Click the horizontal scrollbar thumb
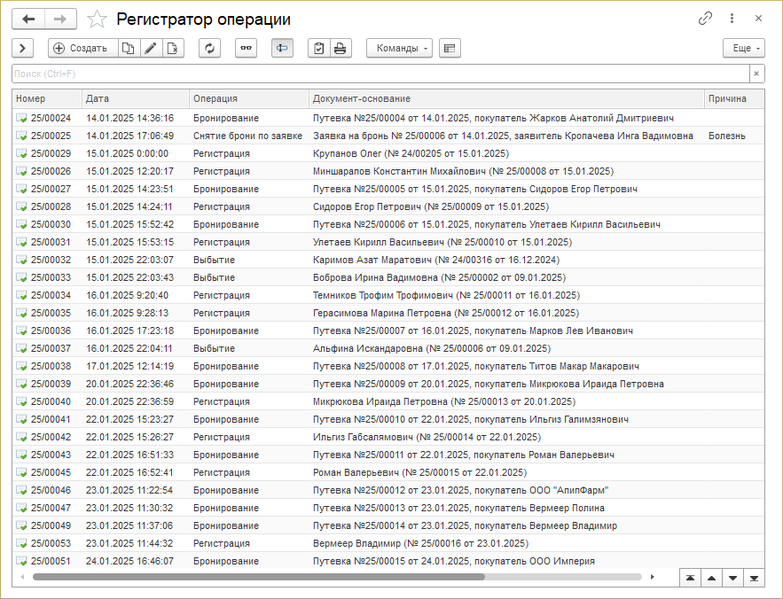This screenshot has width=783, height=599. pos(259,577)
